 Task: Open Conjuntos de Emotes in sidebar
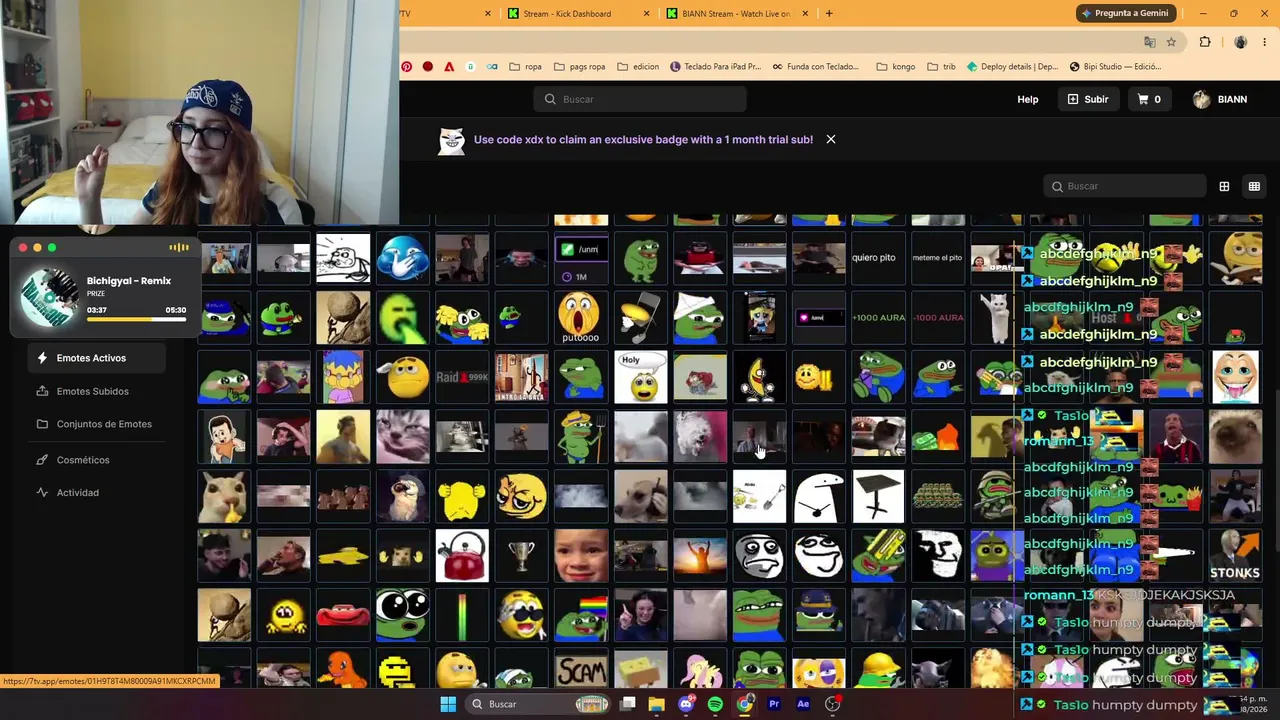(97, 424)
